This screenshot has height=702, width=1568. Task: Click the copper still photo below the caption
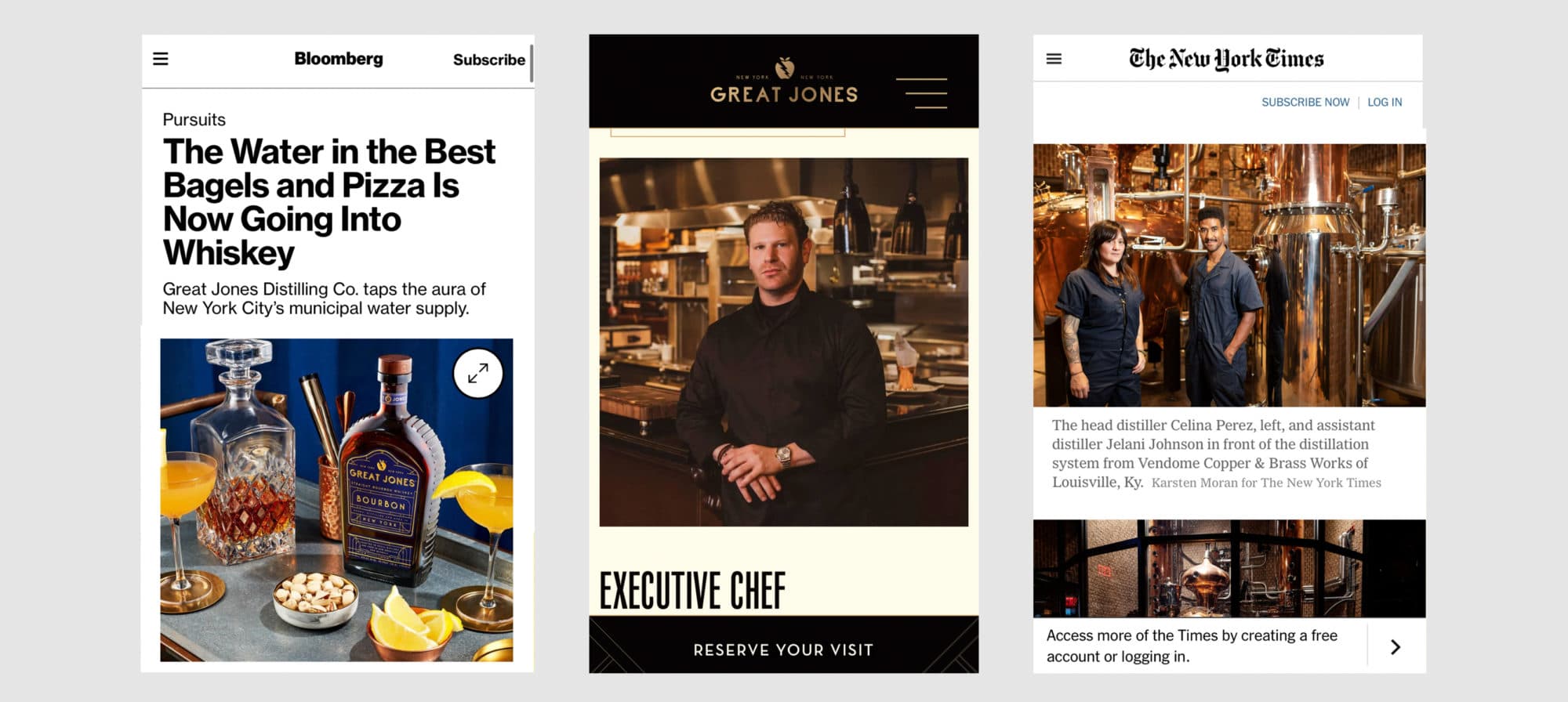(1229, 568)
